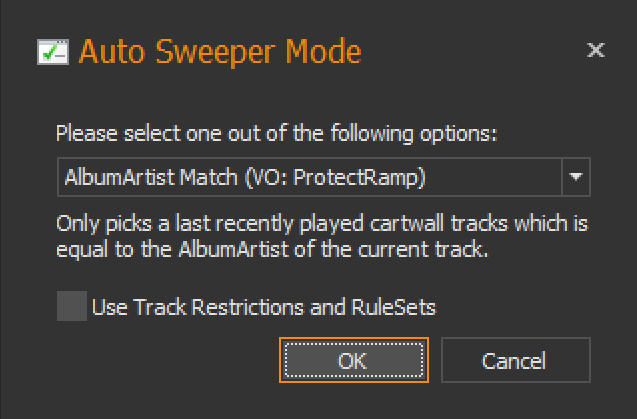Viewport: 637px width, 419px height.
Task: Click the "Auto Sweeper Mode" title text
Action: tap(220, 51)
